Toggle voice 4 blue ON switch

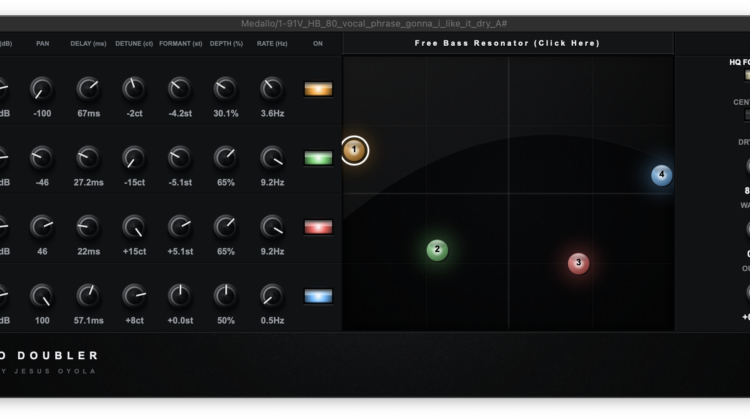(318, 296)
